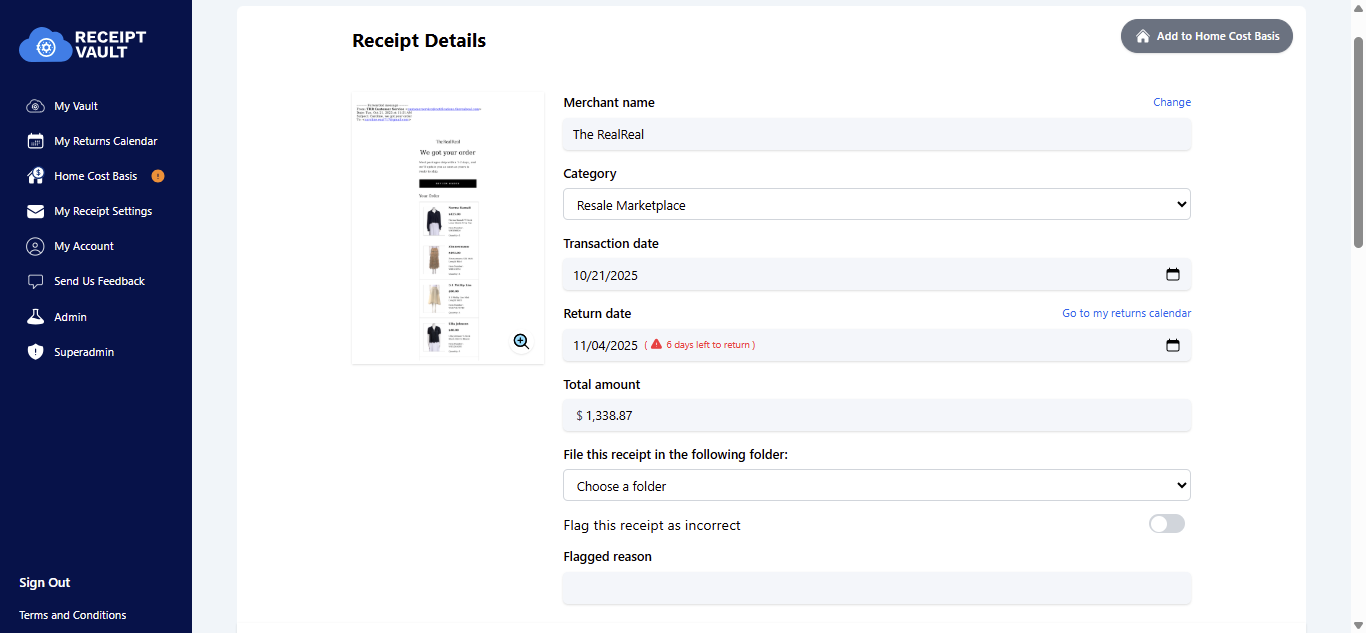This screenshot has width=1366, height=633.
Task: Open the Transaction date calendar picker icon
Action: tap(1173, 275)
